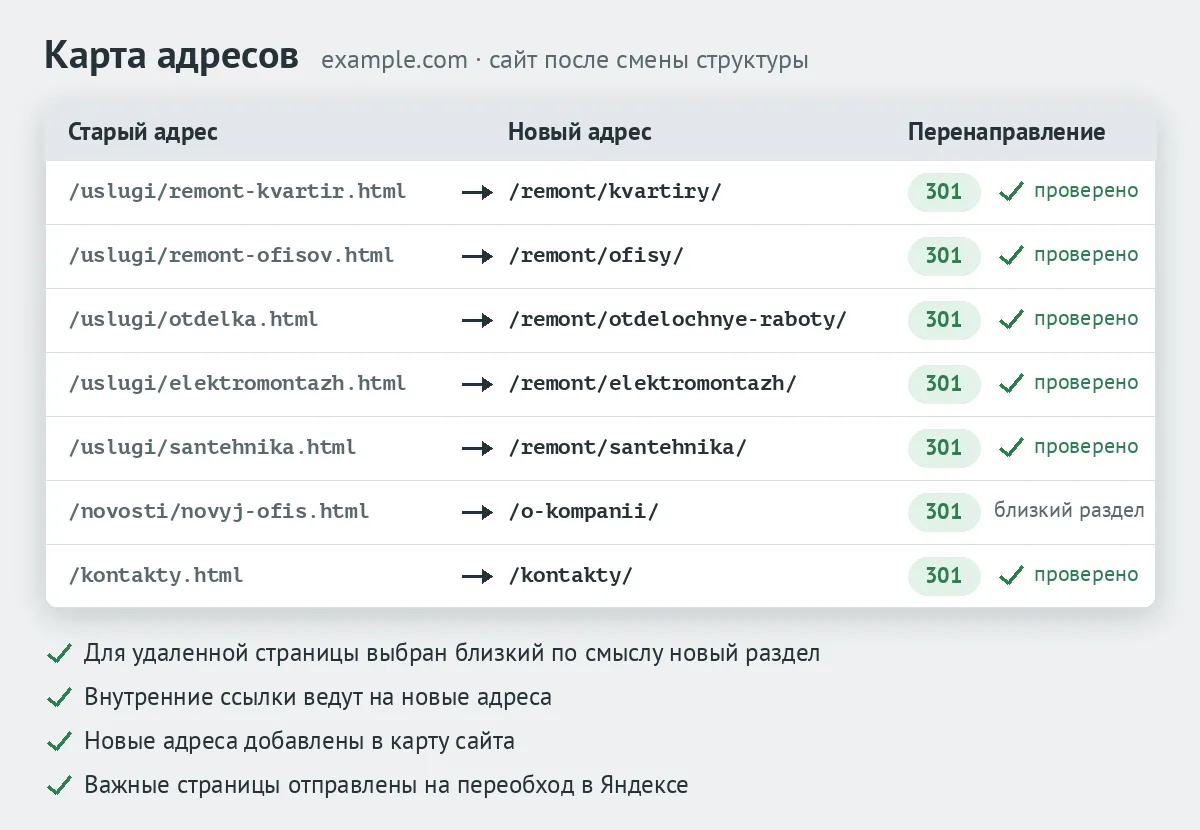The width and height of the screenshot is (1200, 830).
Task: Click the green checkmark in the /remont/ofisy/ row
Action: pyautogui.click(x=1011, y=256)
